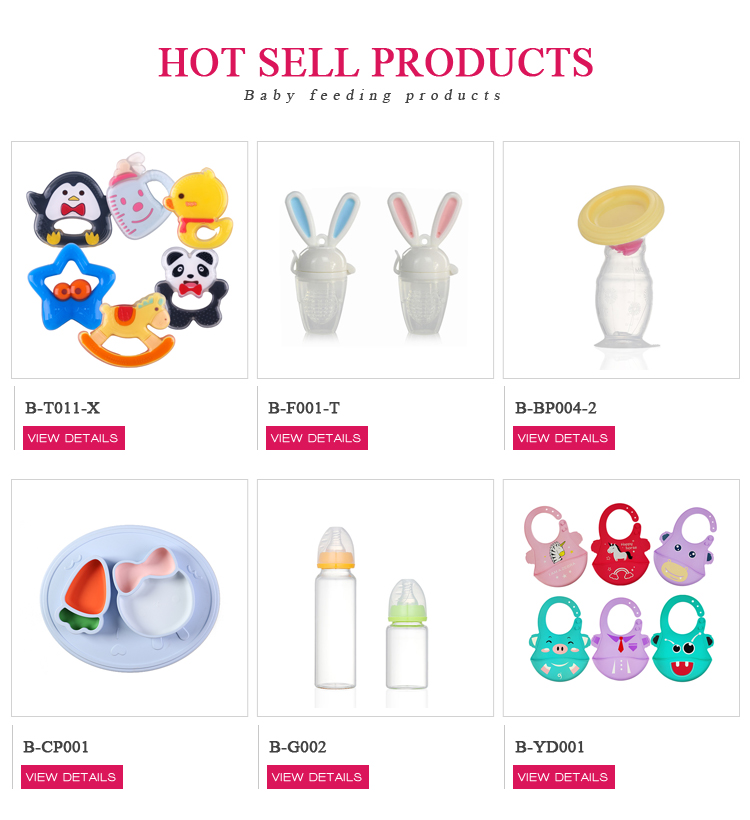
Task: Click View Details under B-BP004-2
Action: pos(564,438)
